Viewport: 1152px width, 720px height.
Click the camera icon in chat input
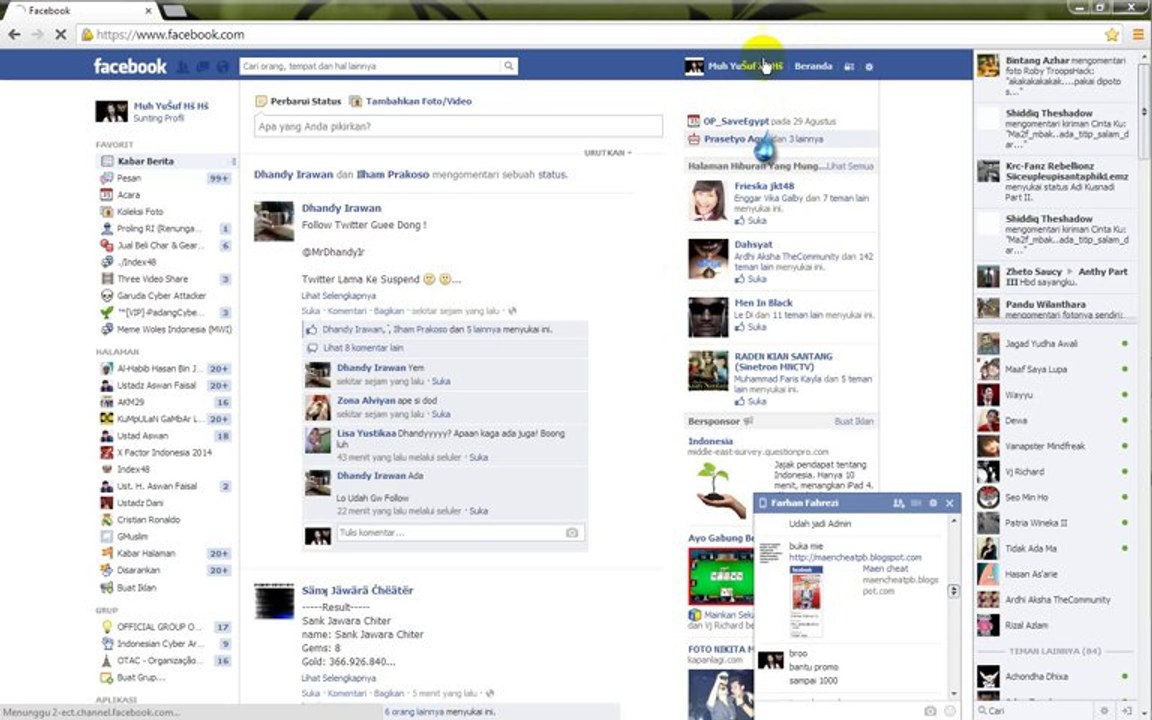[x=930, y=711]
